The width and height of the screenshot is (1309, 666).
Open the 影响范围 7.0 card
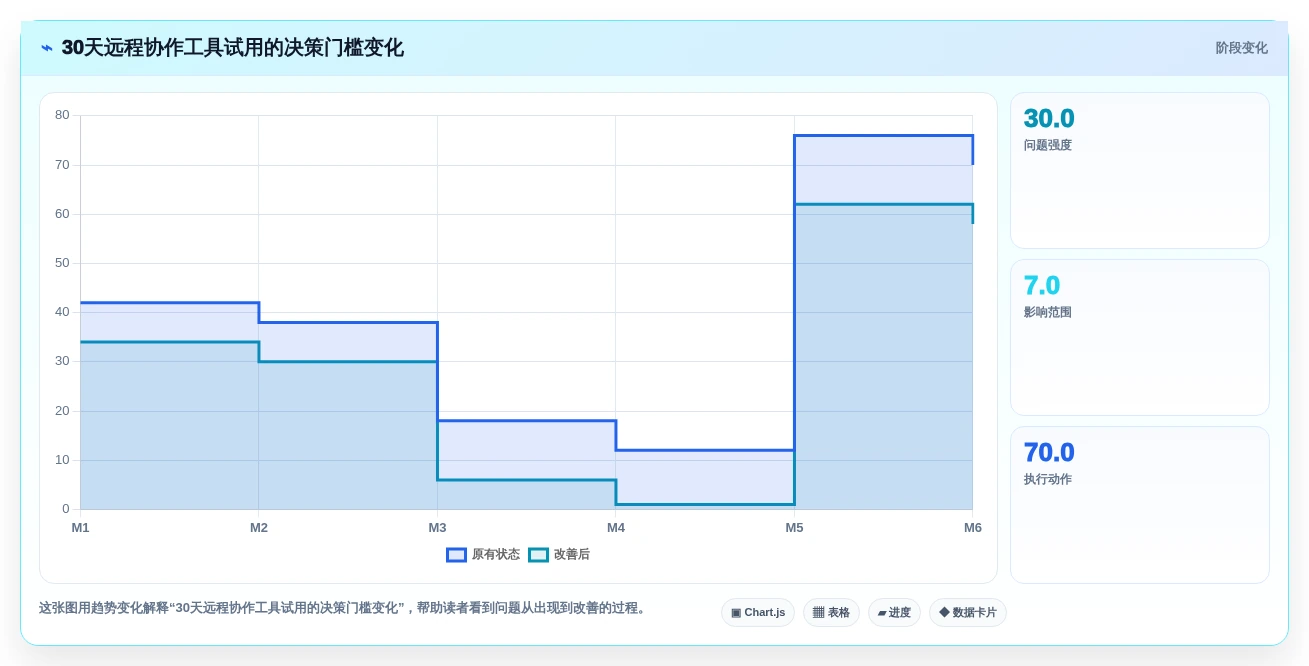[1140, 338]
